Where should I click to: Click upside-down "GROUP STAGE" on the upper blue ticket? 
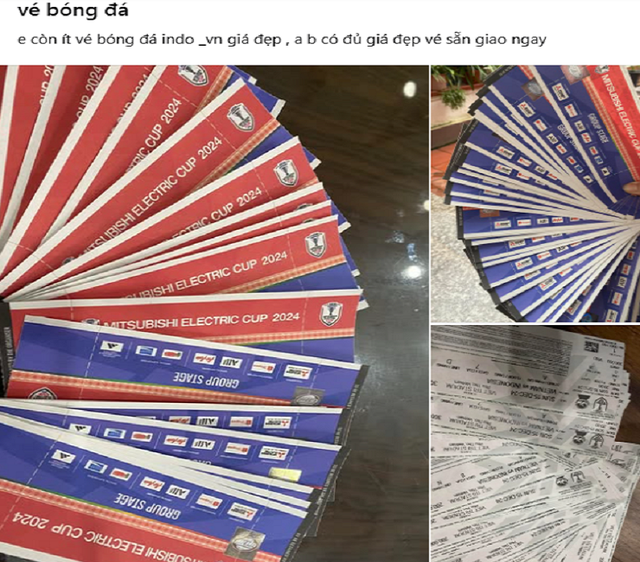click(x=206, y=379)
